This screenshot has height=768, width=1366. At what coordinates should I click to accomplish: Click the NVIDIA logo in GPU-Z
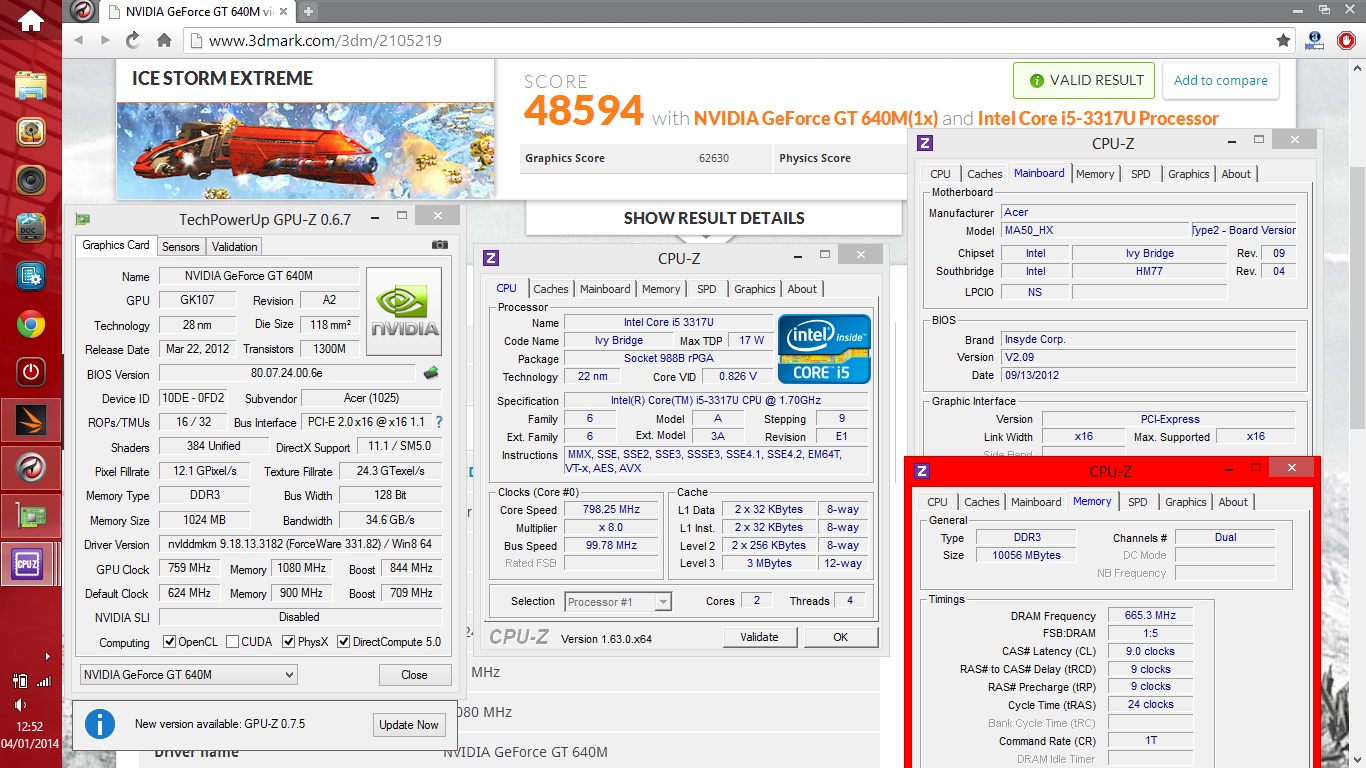point(404,311)
